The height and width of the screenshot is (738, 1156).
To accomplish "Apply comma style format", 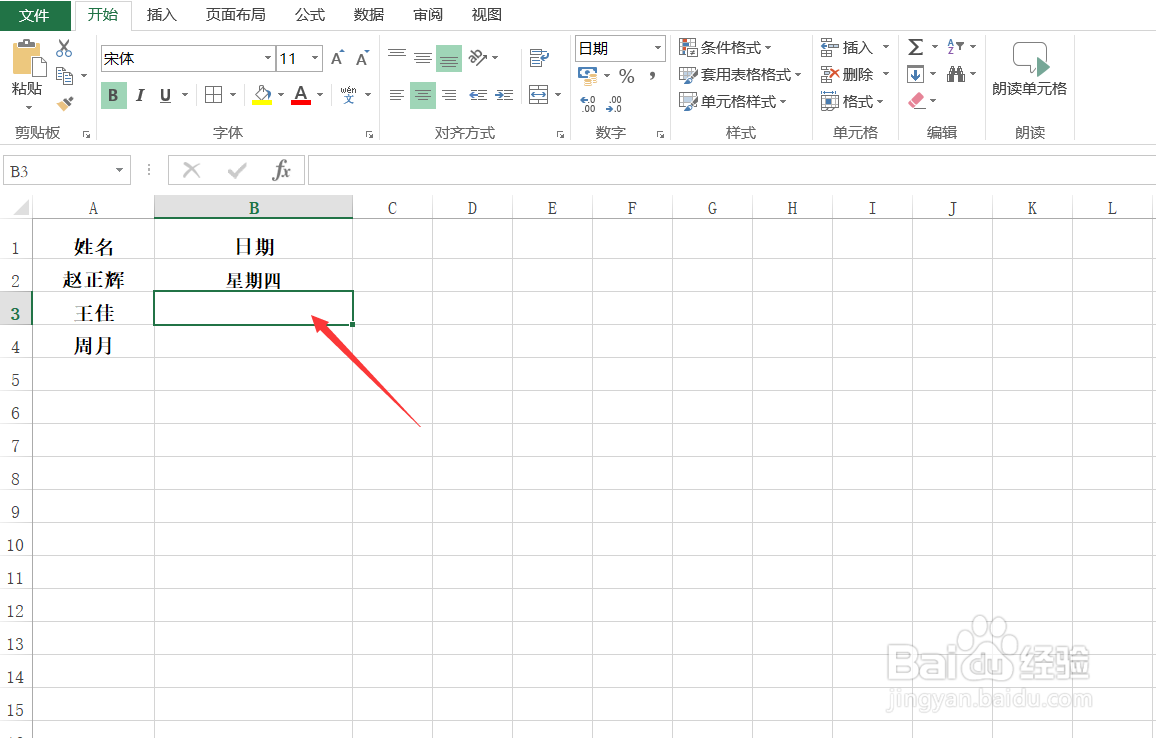I will tap(652, 76).
